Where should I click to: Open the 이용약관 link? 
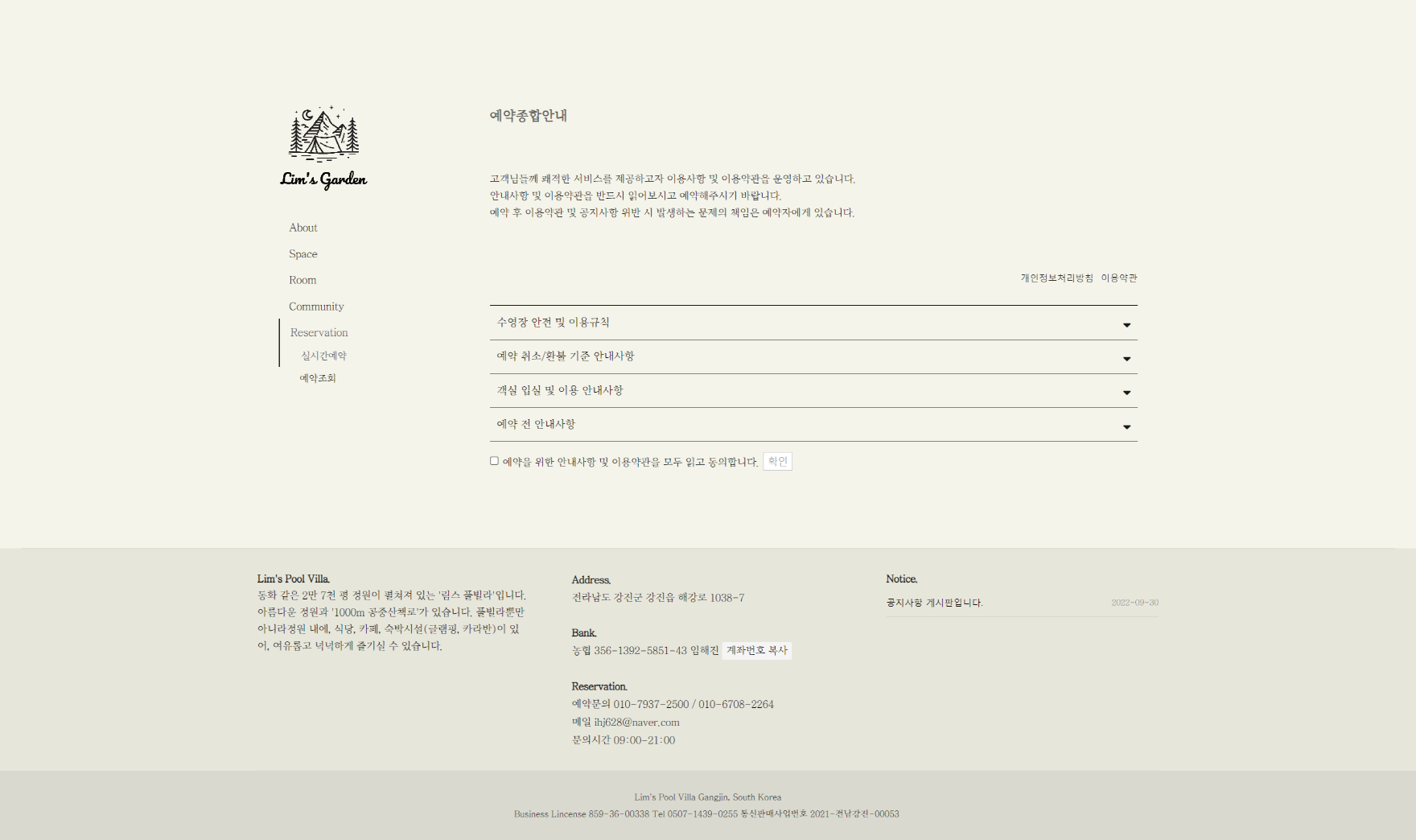tap(1119, 278)
